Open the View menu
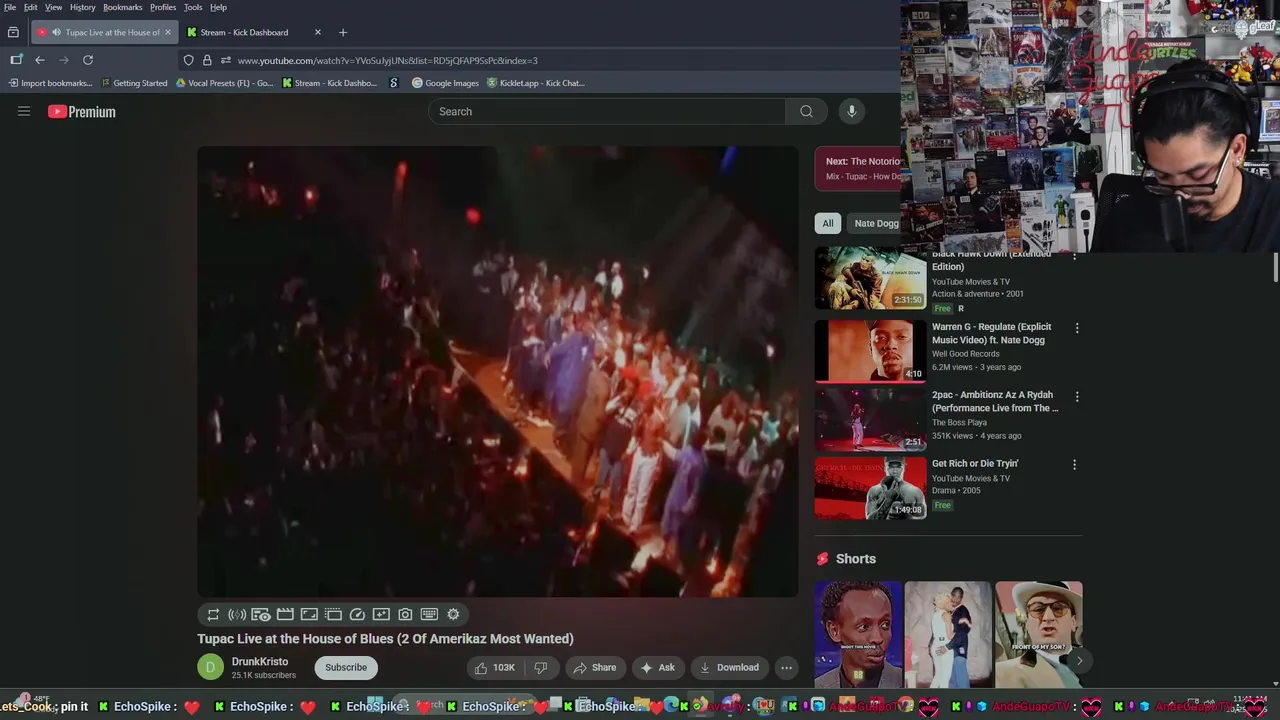This screenshot has height=720, width=1280. [x=54, y=7]
